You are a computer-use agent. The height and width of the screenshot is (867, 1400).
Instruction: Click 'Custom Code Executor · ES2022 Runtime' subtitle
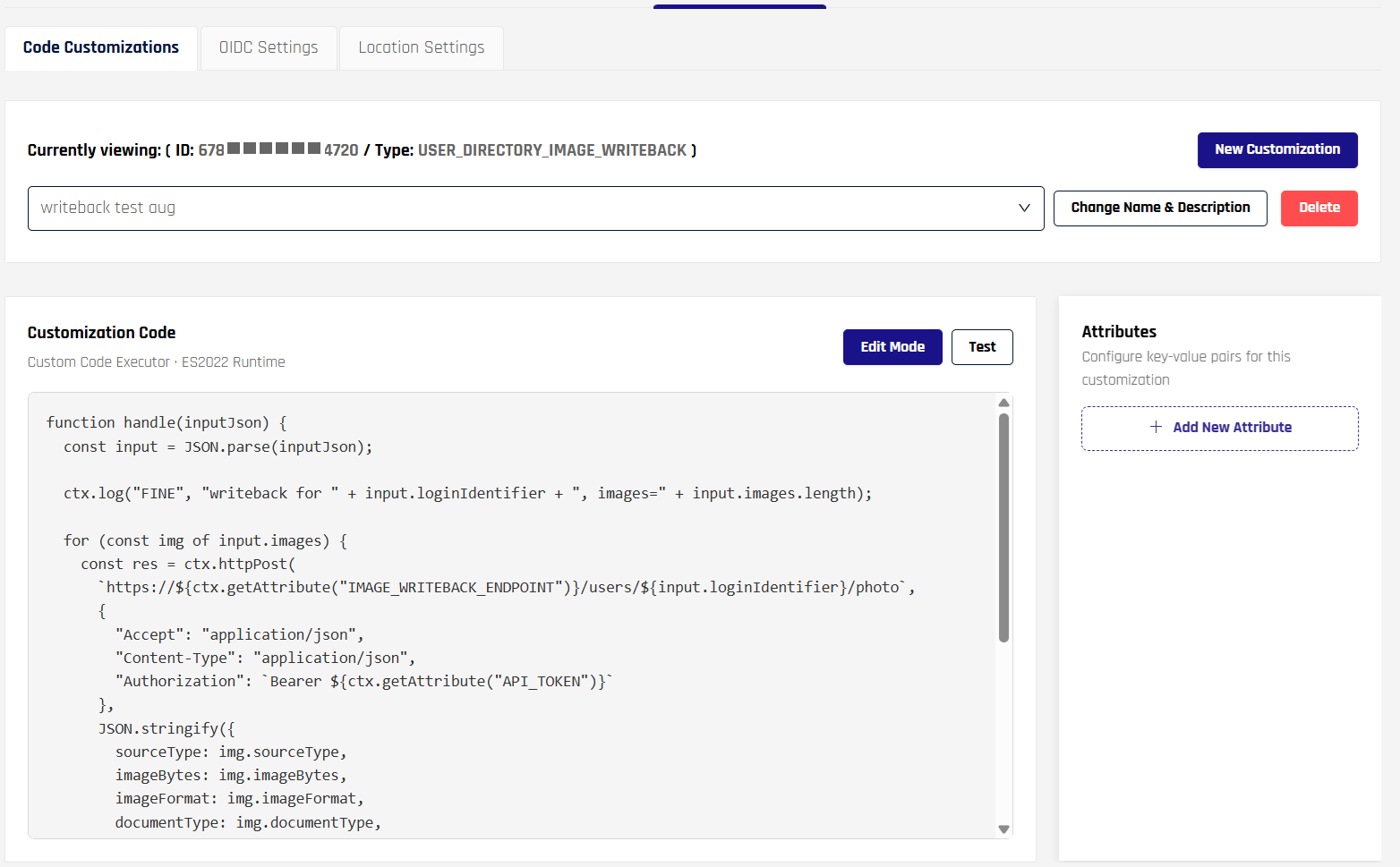click(x=157, y=362)
